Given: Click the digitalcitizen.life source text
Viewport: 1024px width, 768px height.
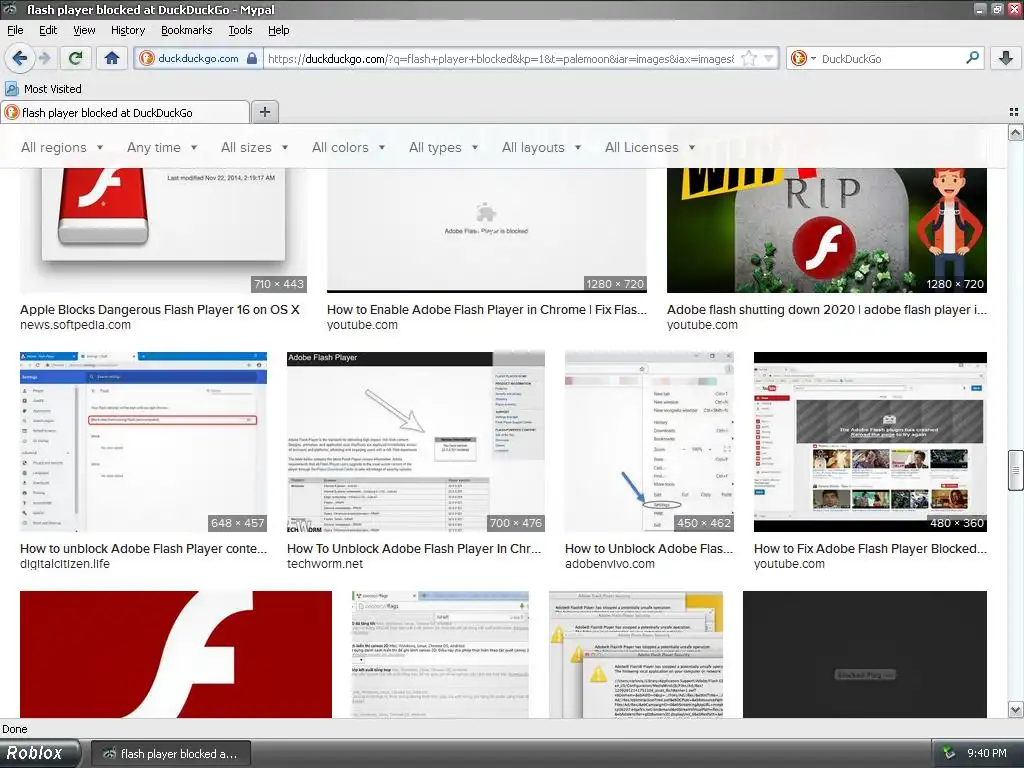Looking at the screenshot, I should coord(65,564).
